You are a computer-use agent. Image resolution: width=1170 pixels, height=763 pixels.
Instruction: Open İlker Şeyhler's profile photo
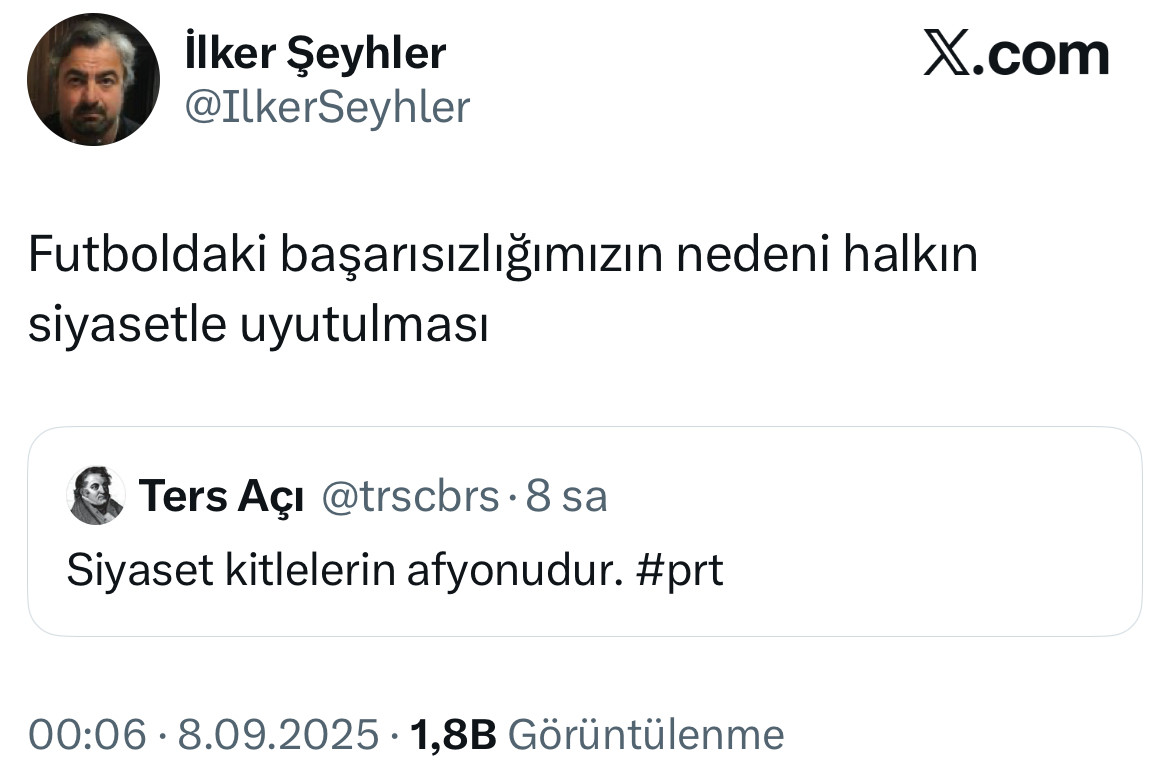coord(93,80)
